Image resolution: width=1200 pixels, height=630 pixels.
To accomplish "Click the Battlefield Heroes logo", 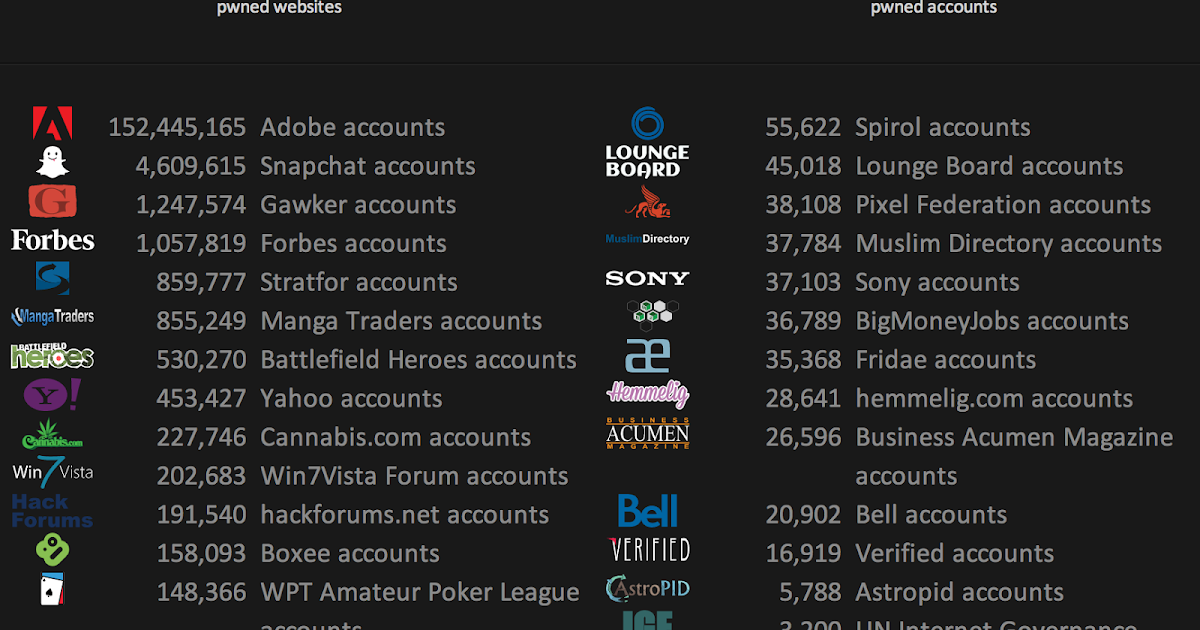I will [x=52, y=356].
